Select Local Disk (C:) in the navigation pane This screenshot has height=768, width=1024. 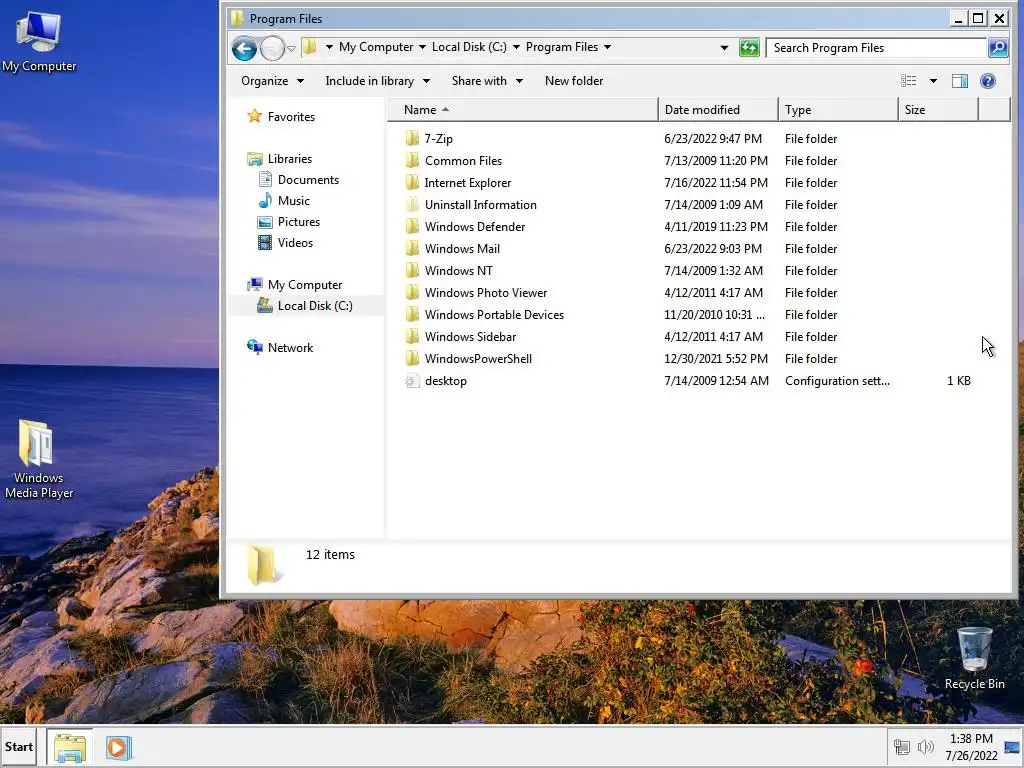[x=315, y=306]
